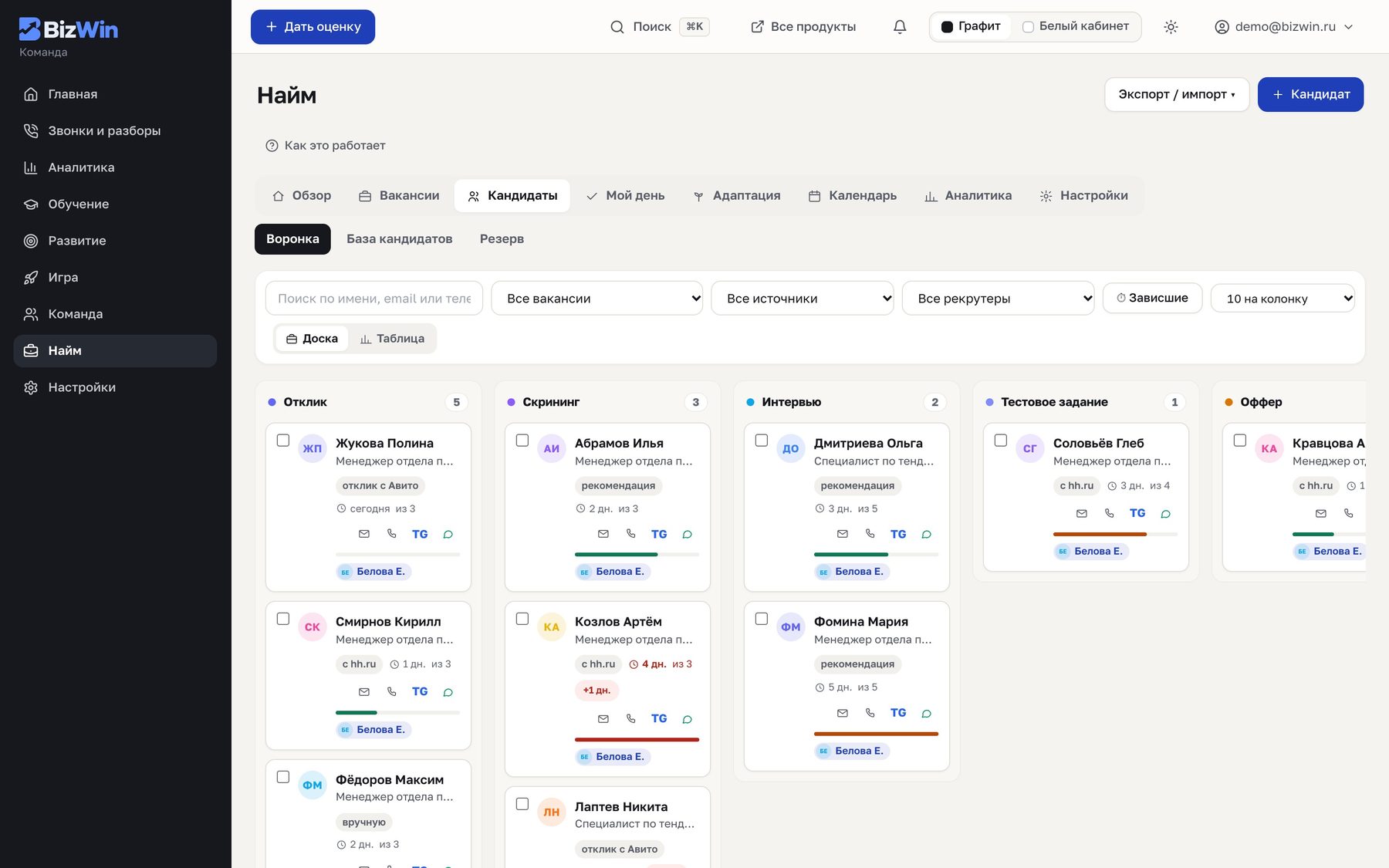Email Жукова Полина via envelope icon
Image resolution: width=1389 pixels, height=868 pixels.
click(364, 534)
